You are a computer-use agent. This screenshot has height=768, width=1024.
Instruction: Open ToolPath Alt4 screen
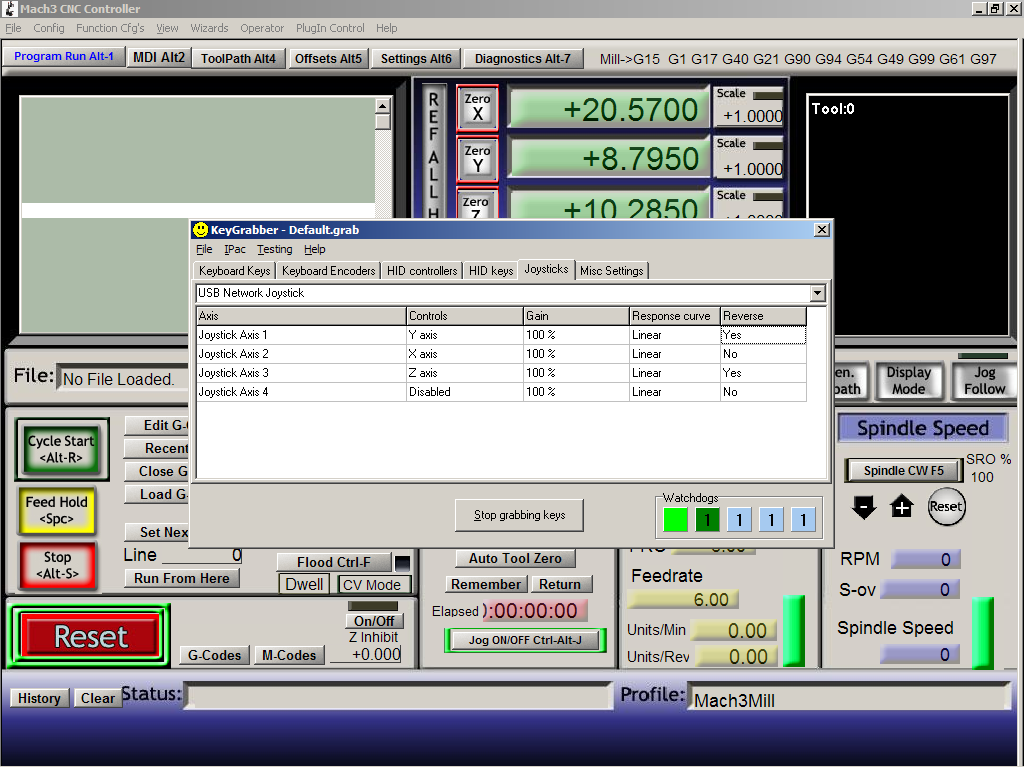click(x=238, y=59)
